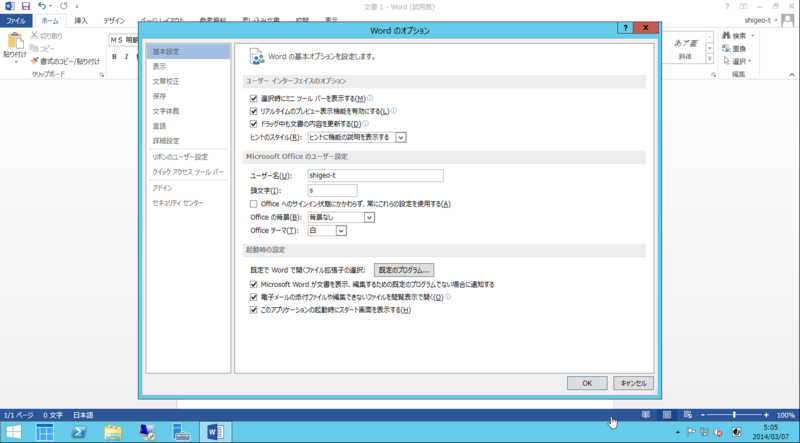Open PowerShell from the taskbar

(x=78, y=432)
